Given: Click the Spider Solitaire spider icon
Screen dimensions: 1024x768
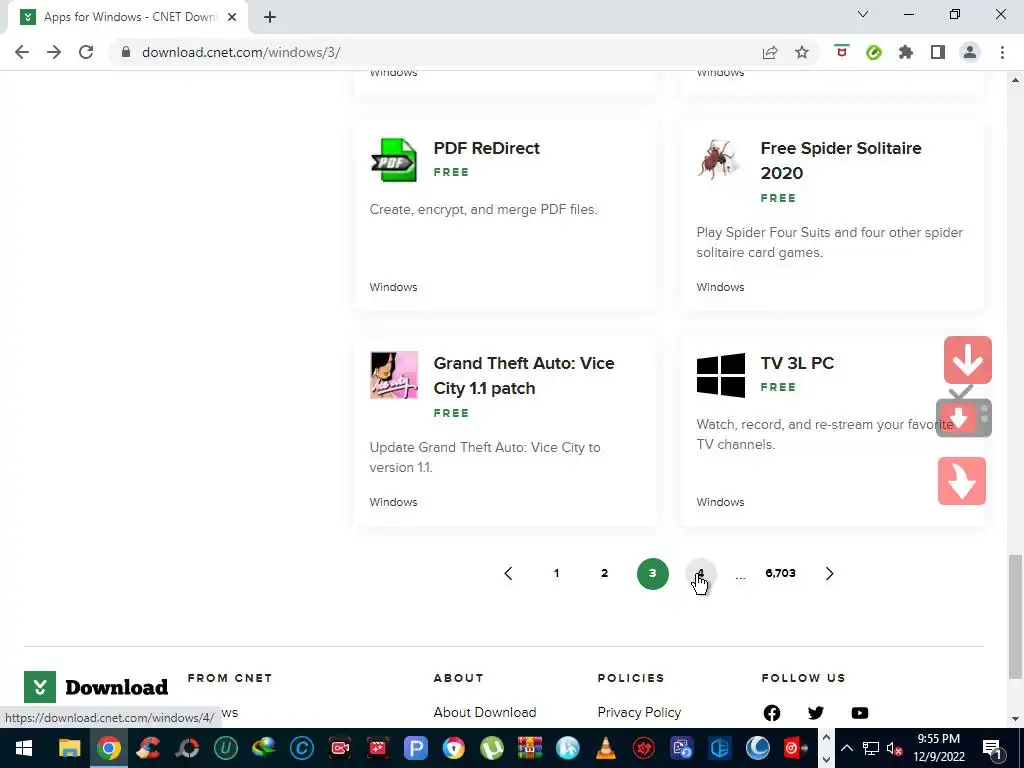Looking at the screenshot, I should [720, 160].
